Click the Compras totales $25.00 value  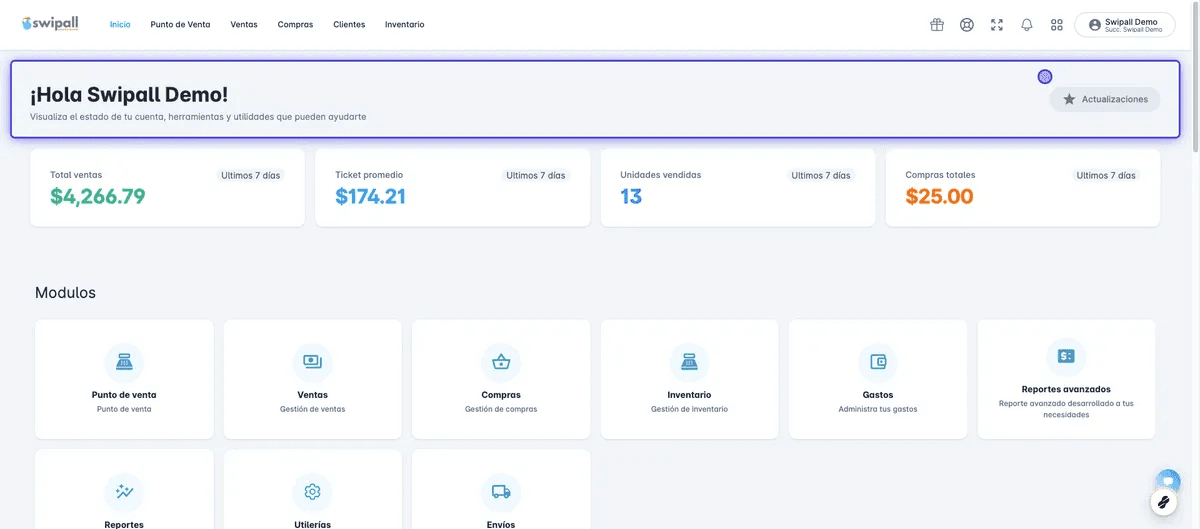(939, 197)
